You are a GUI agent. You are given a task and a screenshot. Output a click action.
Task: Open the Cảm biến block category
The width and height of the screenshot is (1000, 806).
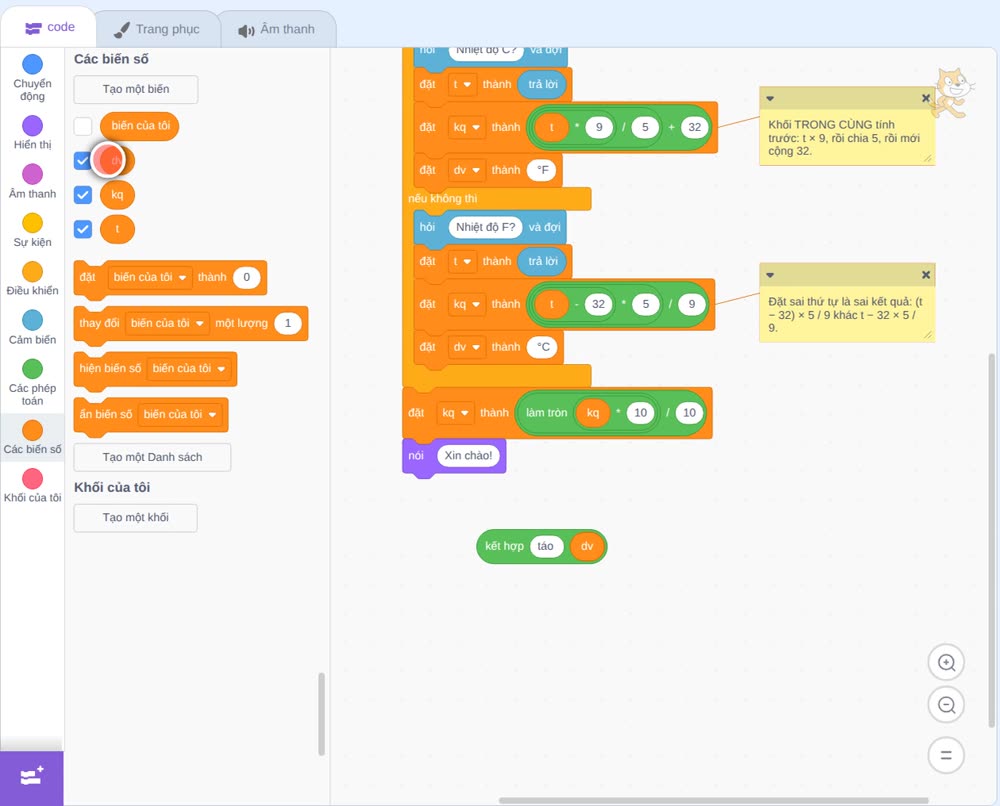[x=33, y=327]
